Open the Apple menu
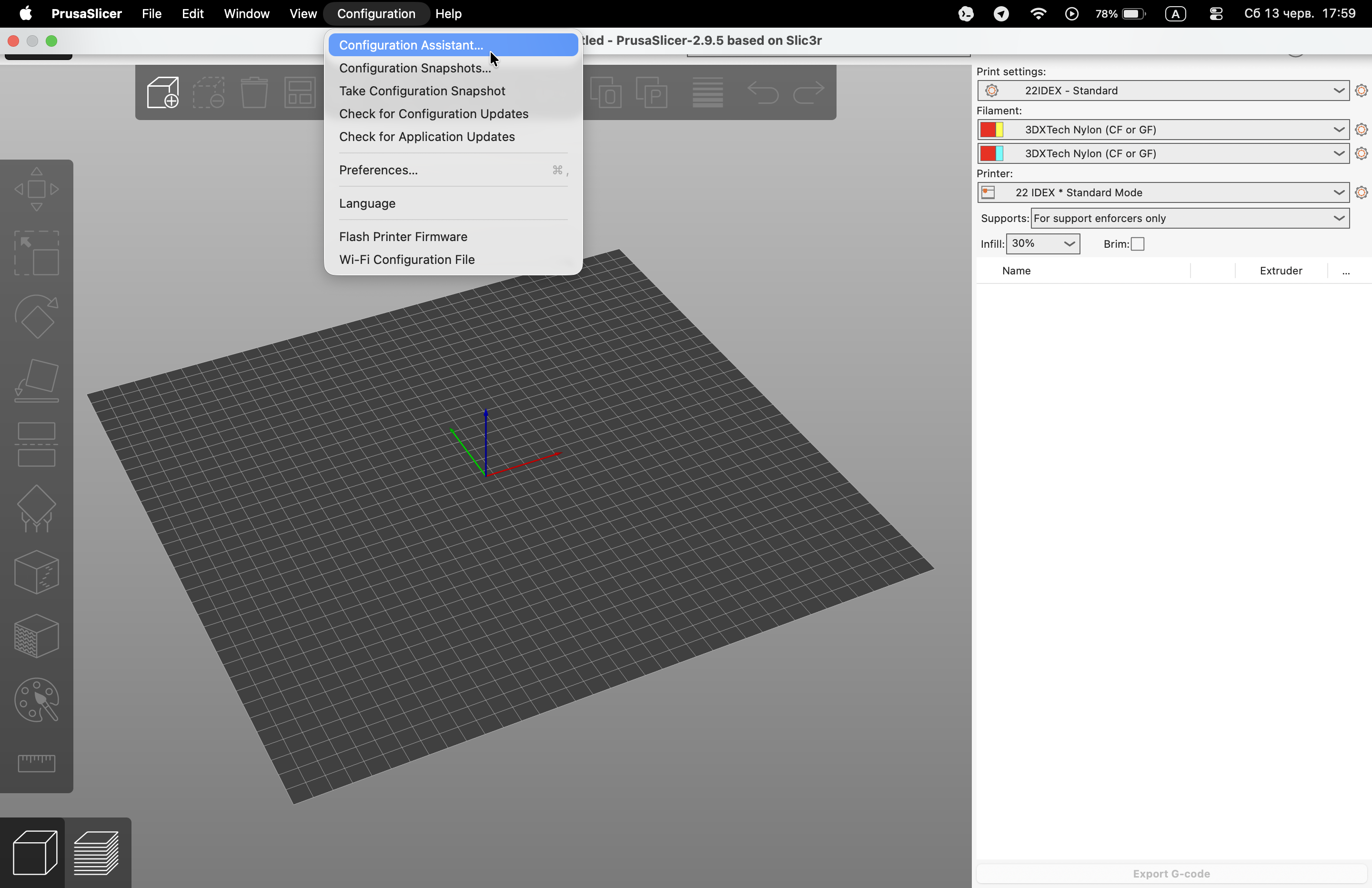This screenshot has height=888, width=1372. 26,14
